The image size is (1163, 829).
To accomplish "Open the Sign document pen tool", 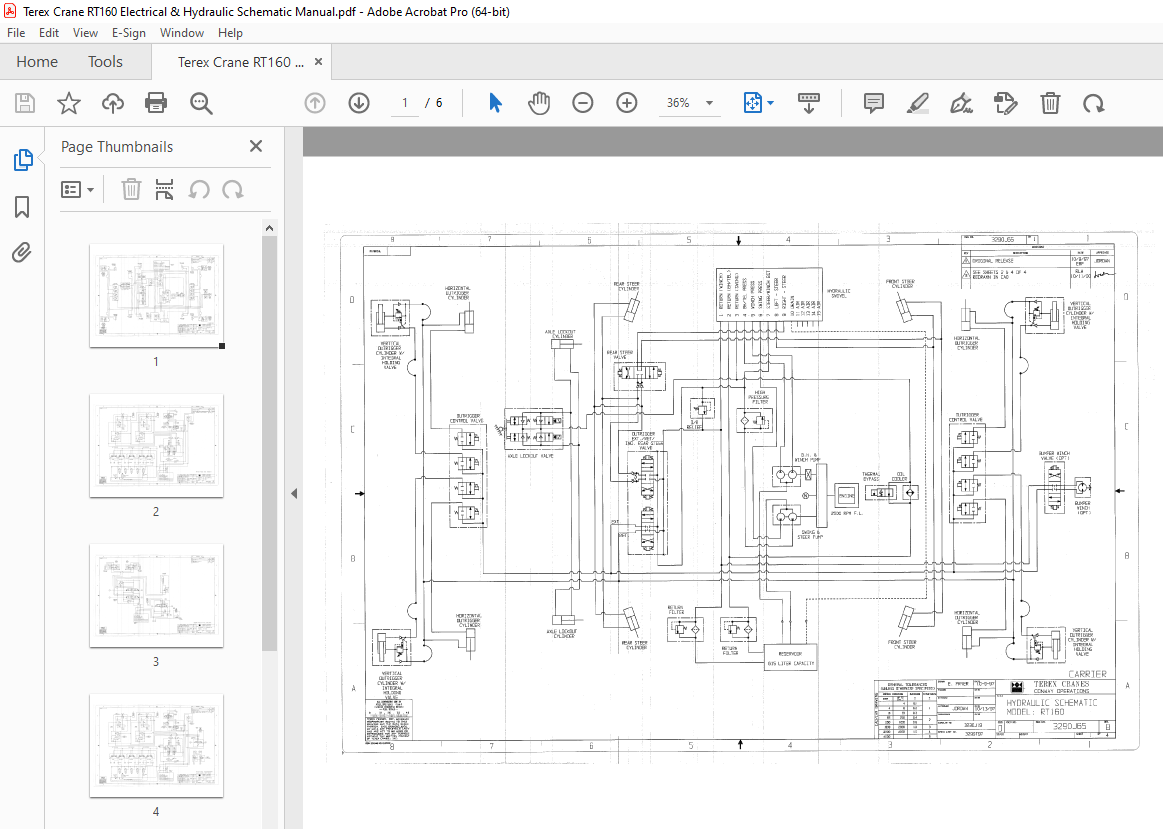I will 961,103.
